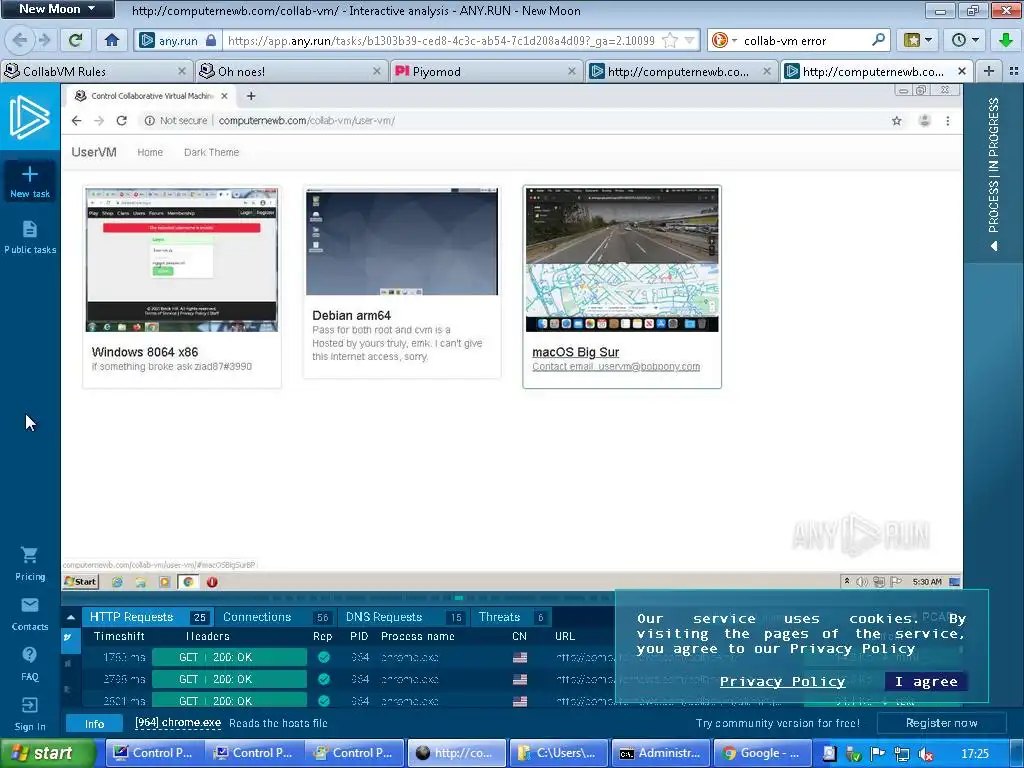1024x768 pixels.
Task: Open the Privacy Policy link
Action: 782,682
